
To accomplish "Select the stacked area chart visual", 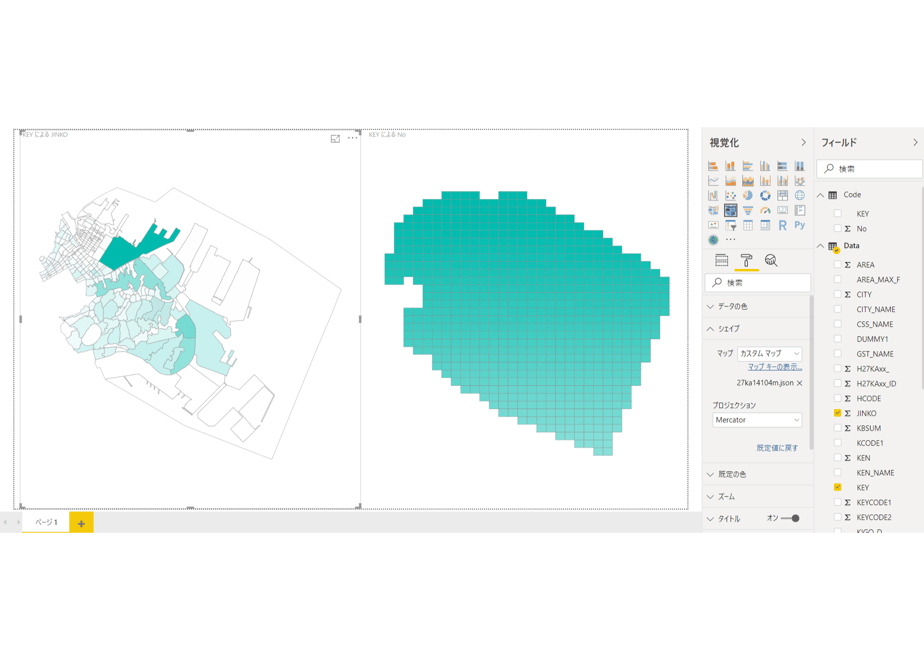I will tap(748, 180).
